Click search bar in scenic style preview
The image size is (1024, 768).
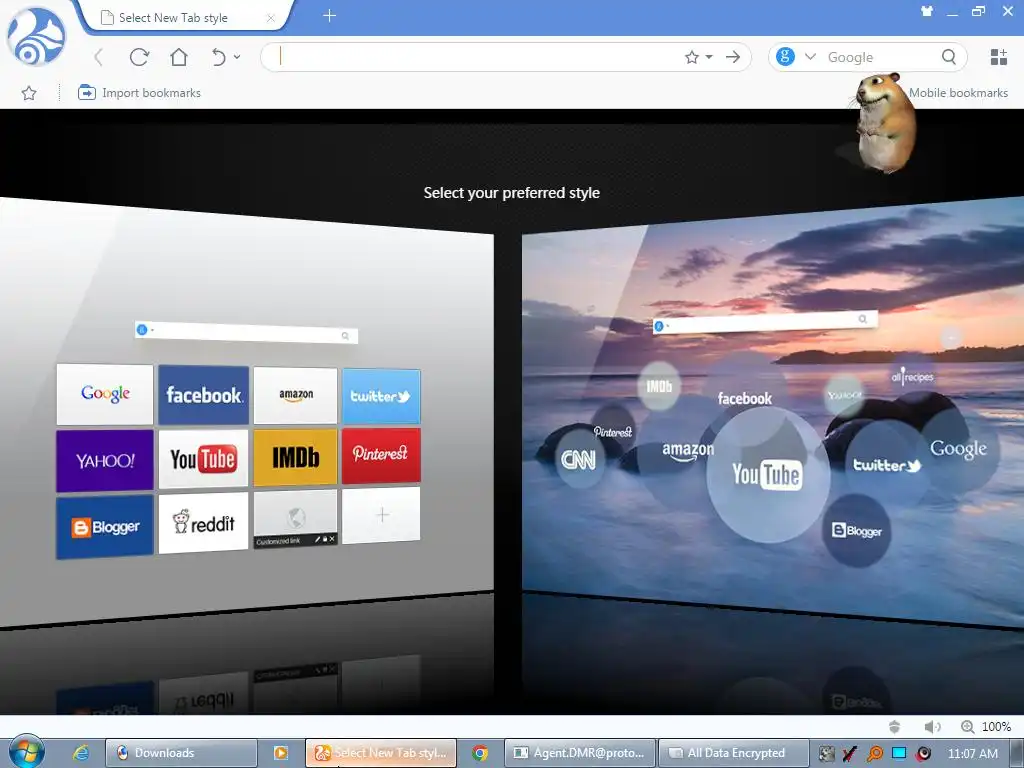tap(765, 322)
